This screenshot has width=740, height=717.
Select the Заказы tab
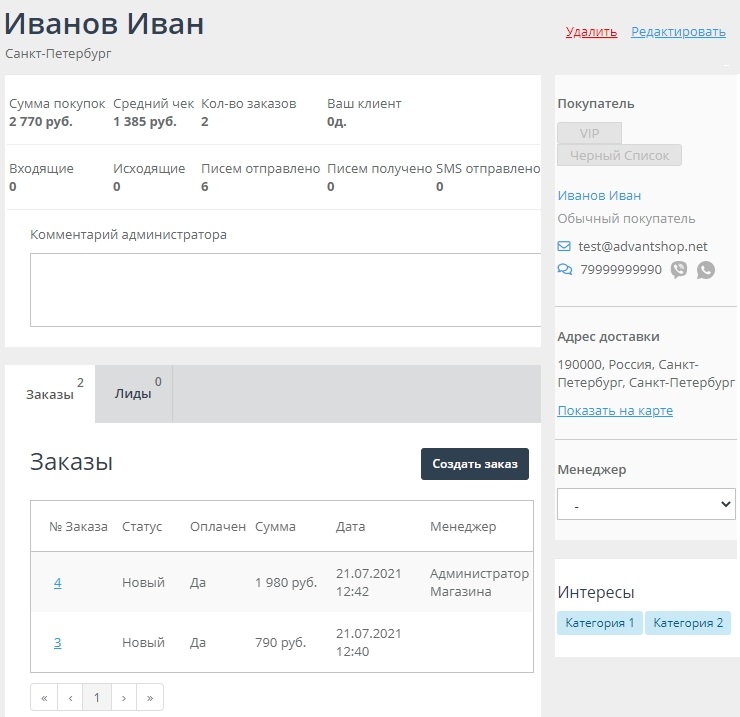pyautogui.click(x=50, y=394)
